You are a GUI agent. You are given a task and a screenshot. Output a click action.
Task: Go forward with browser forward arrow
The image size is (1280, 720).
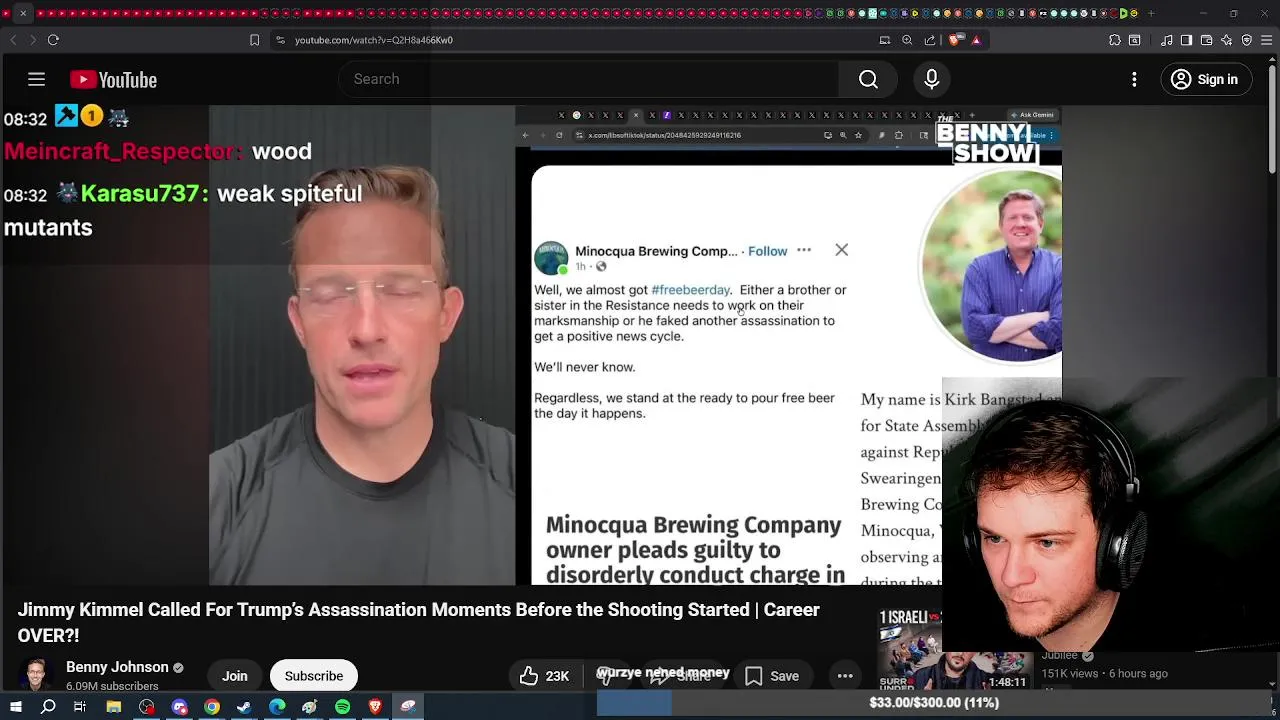point(33,40)
